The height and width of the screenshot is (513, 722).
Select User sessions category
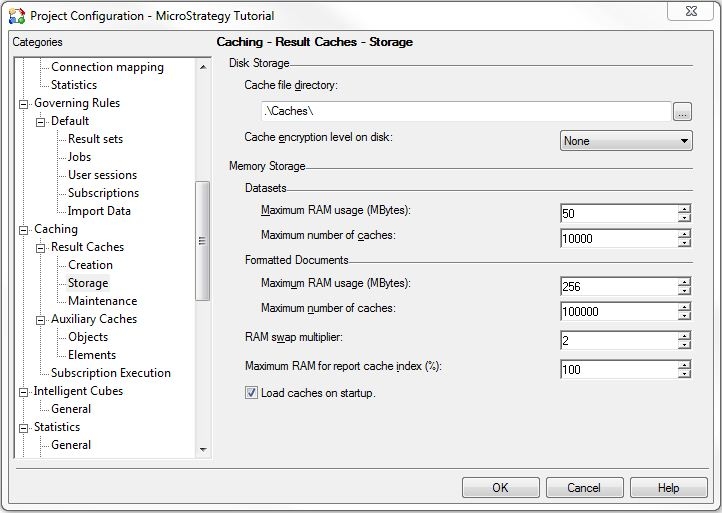[102, 175]
